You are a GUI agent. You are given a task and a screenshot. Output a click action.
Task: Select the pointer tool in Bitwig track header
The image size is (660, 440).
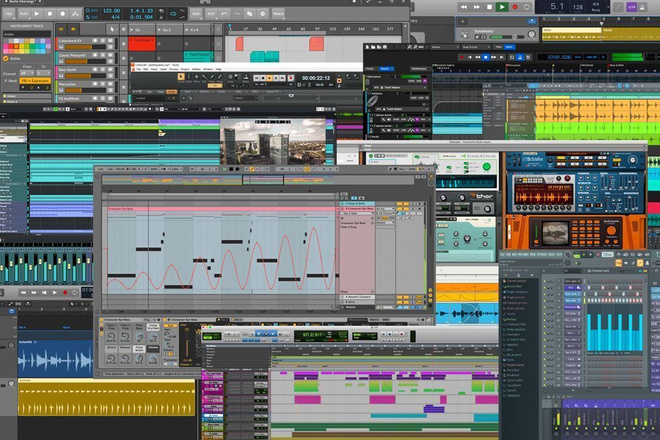tap(112, 29)
